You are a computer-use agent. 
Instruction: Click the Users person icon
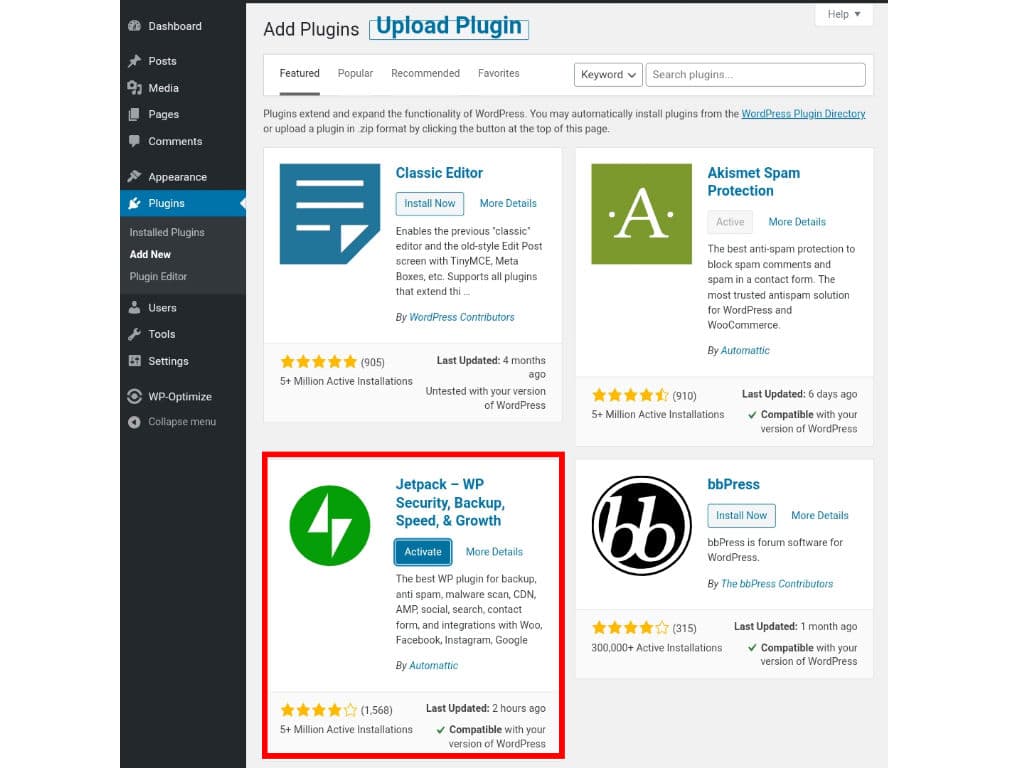135,308
